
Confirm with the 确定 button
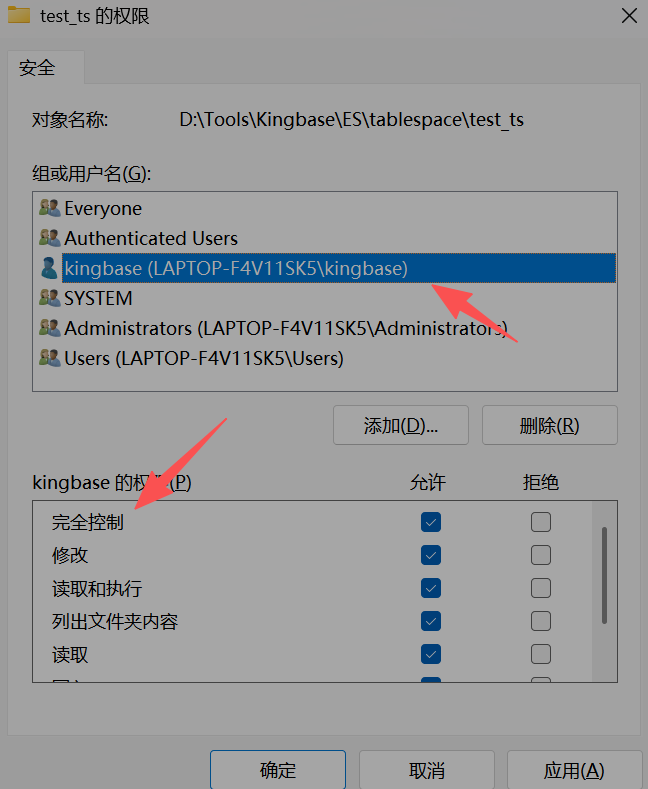[278, 770]
